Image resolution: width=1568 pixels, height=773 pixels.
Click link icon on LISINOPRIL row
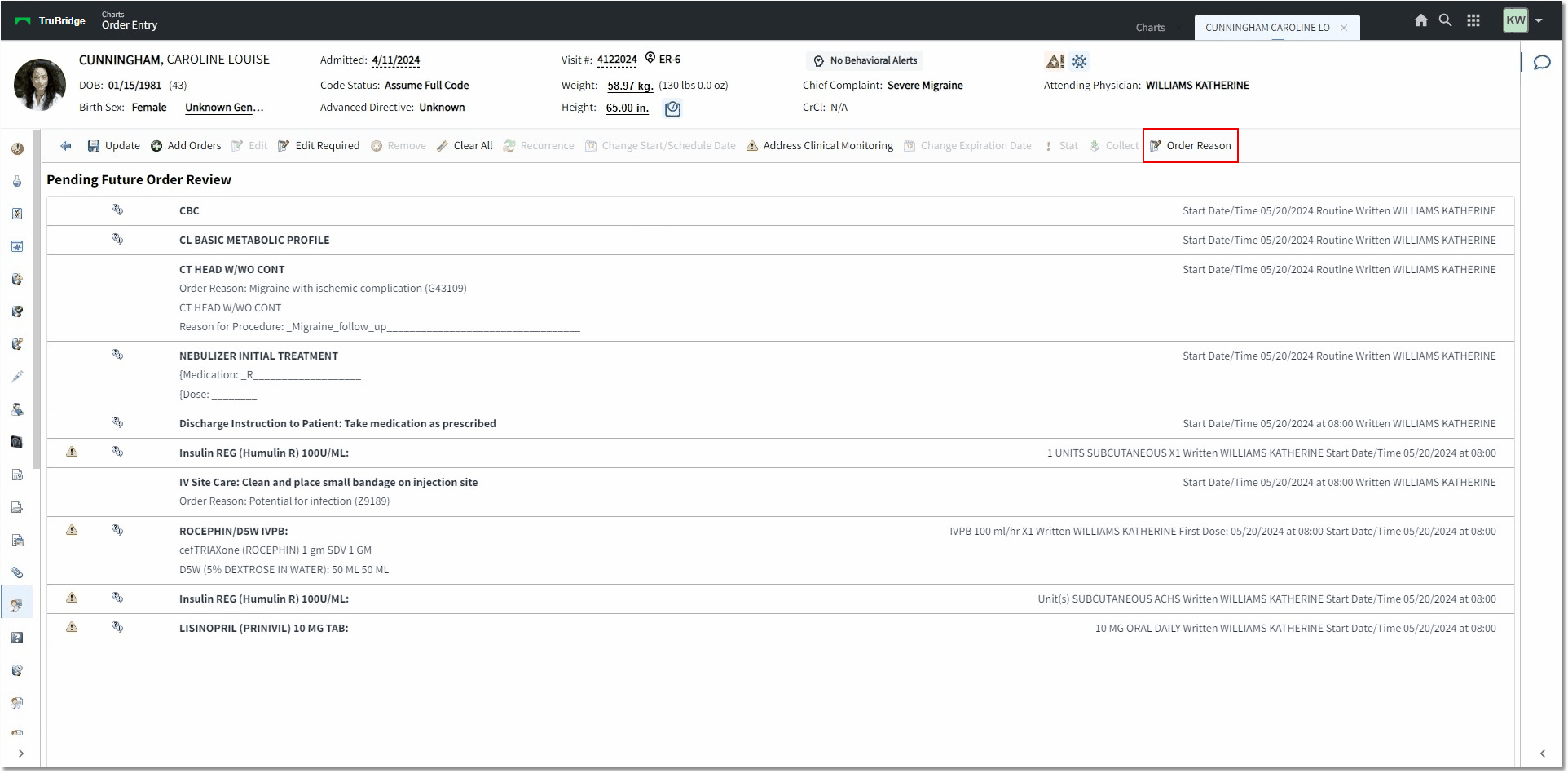(117, 627)
